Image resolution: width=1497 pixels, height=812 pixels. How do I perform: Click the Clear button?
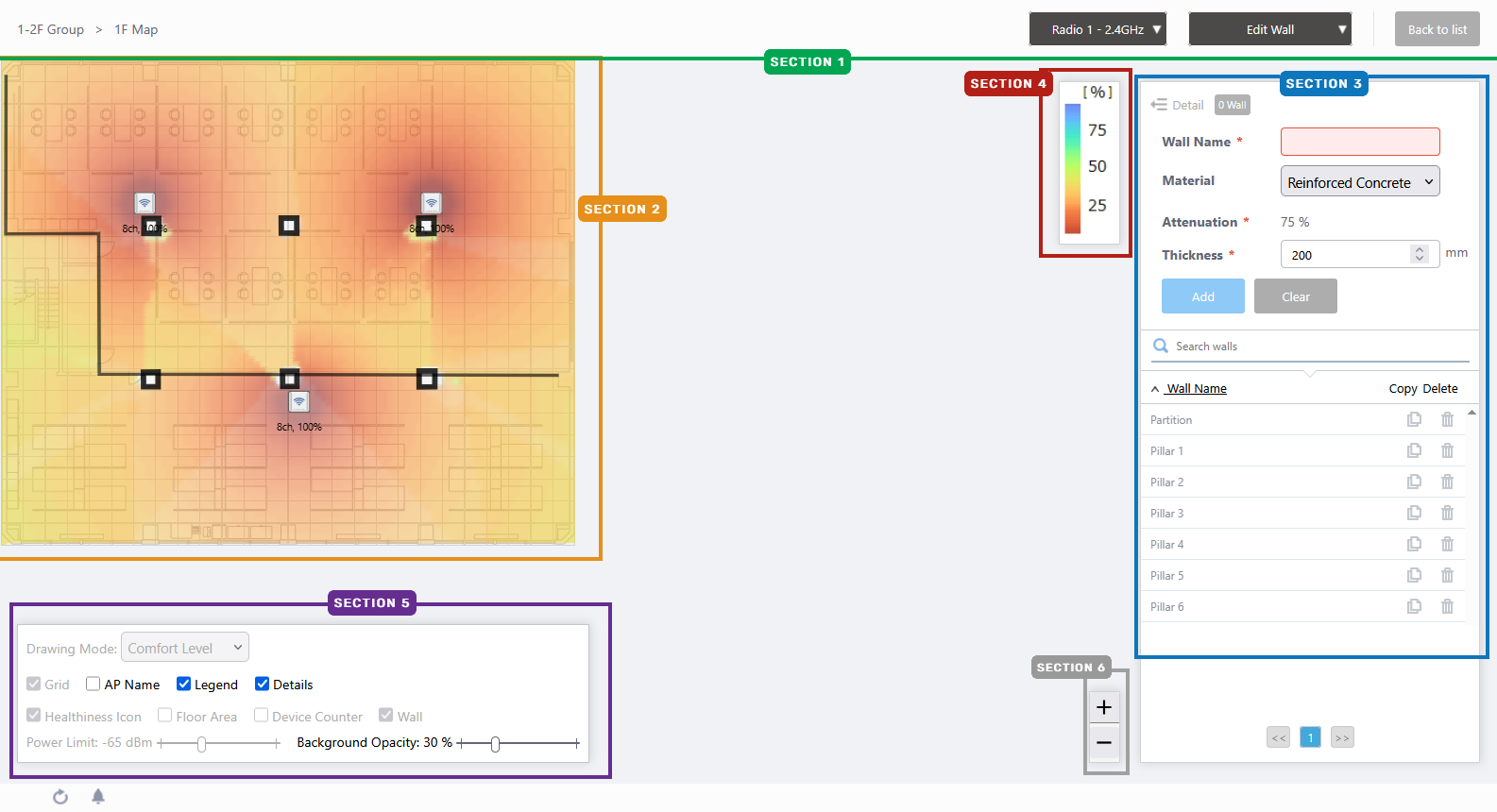(1296, 296)
